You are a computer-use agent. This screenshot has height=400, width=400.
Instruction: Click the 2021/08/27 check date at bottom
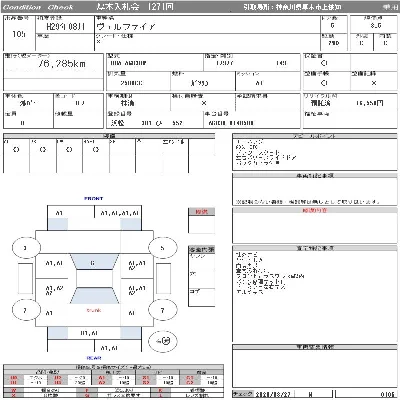click(273, 395)
